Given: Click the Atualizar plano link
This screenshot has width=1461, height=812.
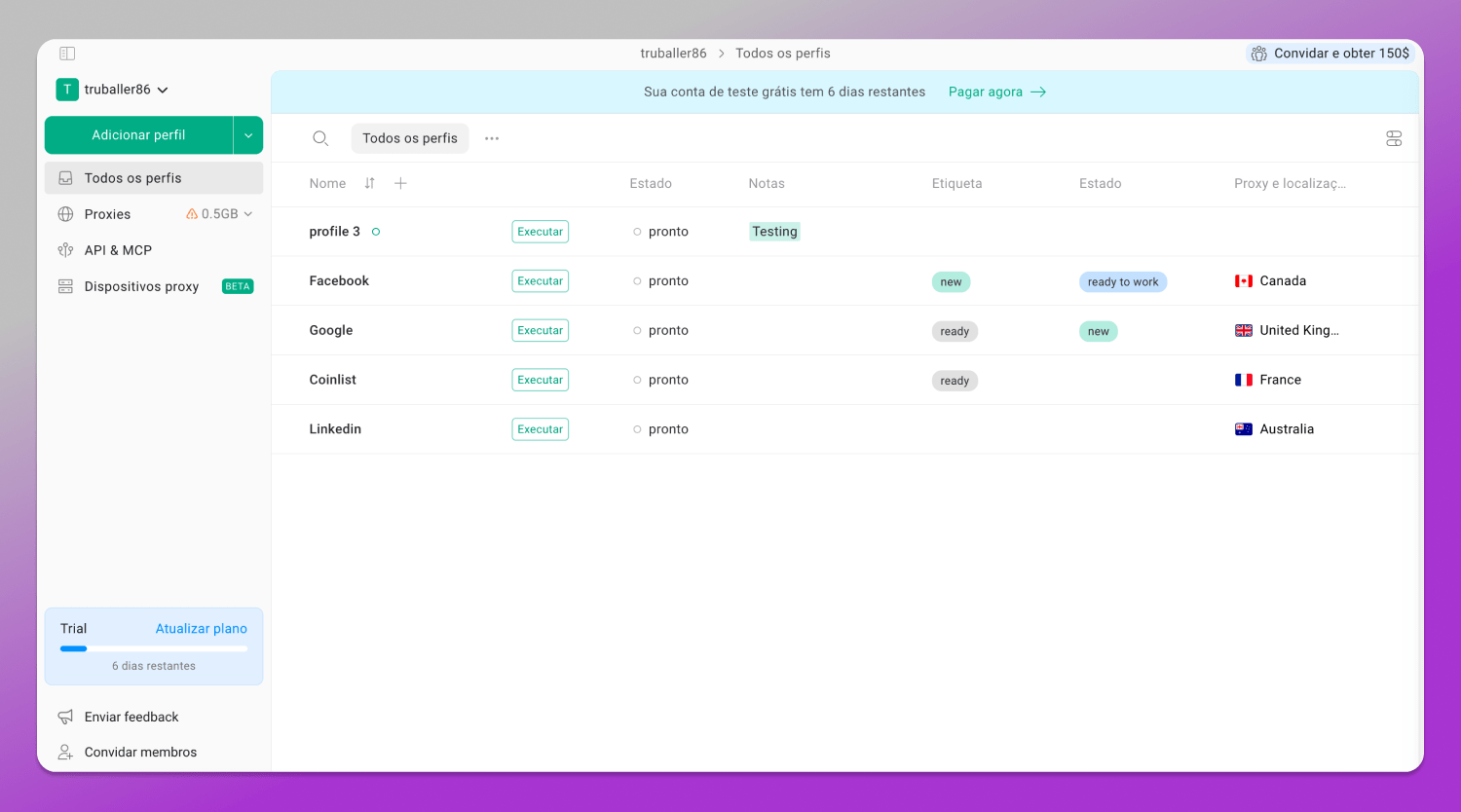Looking at the screenshot, I should point(202,629).
